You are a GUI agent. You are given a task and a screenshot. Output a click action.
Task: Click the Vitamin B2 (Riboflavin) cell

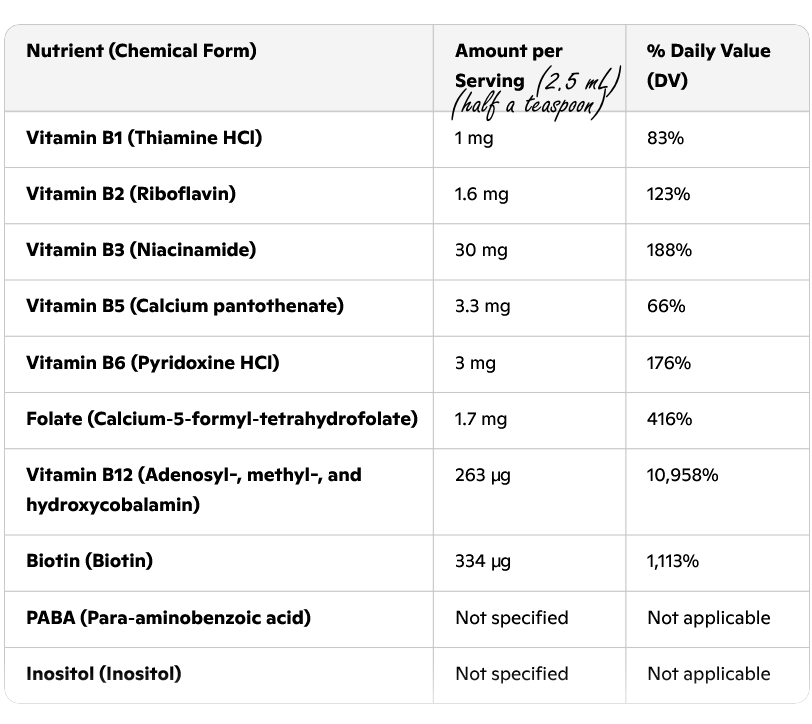131,194
